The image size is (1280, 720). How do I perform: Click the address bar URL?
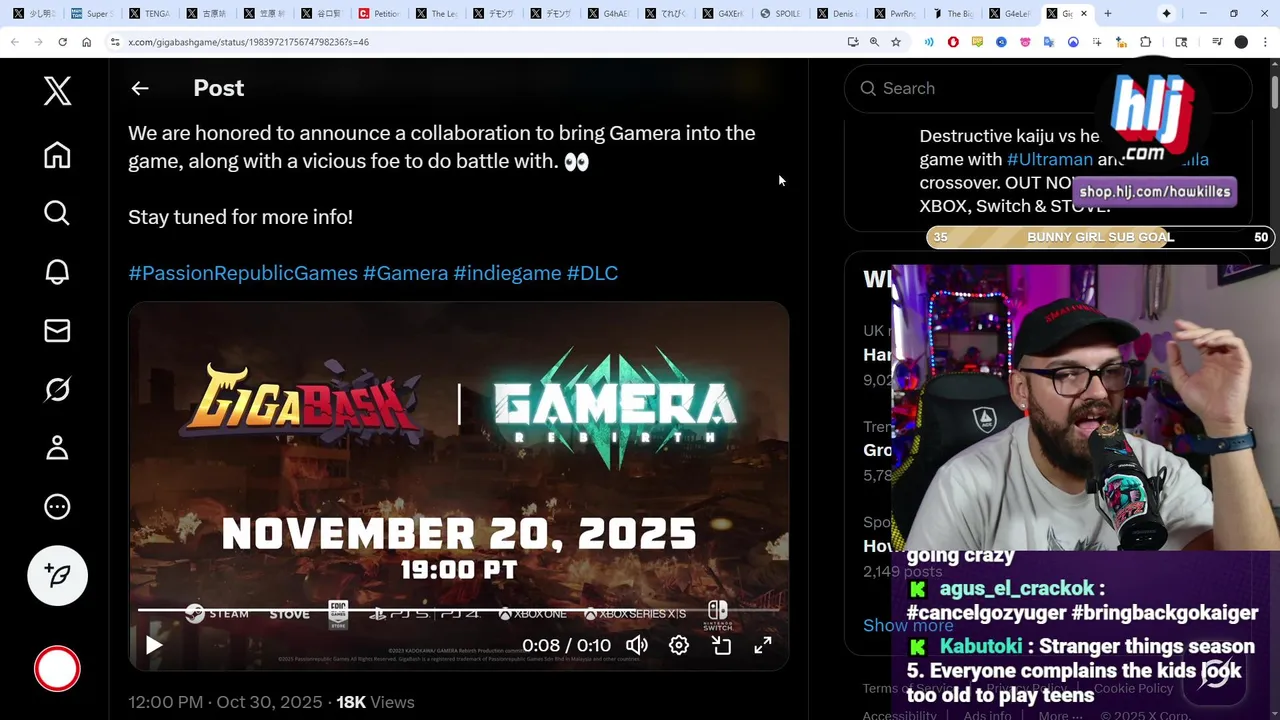pyautogui.click(x=248, y=42)
